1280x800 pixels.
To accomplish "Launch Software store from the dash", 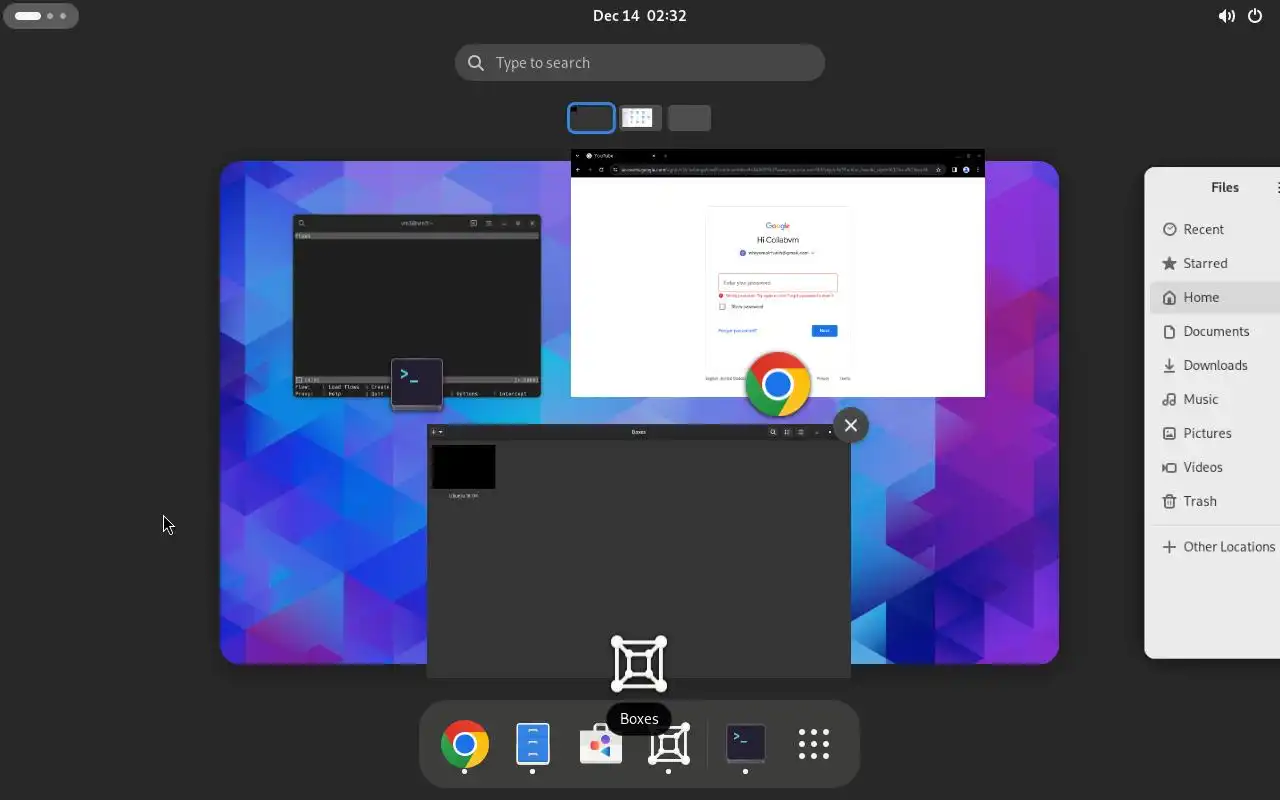I will click(601, 744).
